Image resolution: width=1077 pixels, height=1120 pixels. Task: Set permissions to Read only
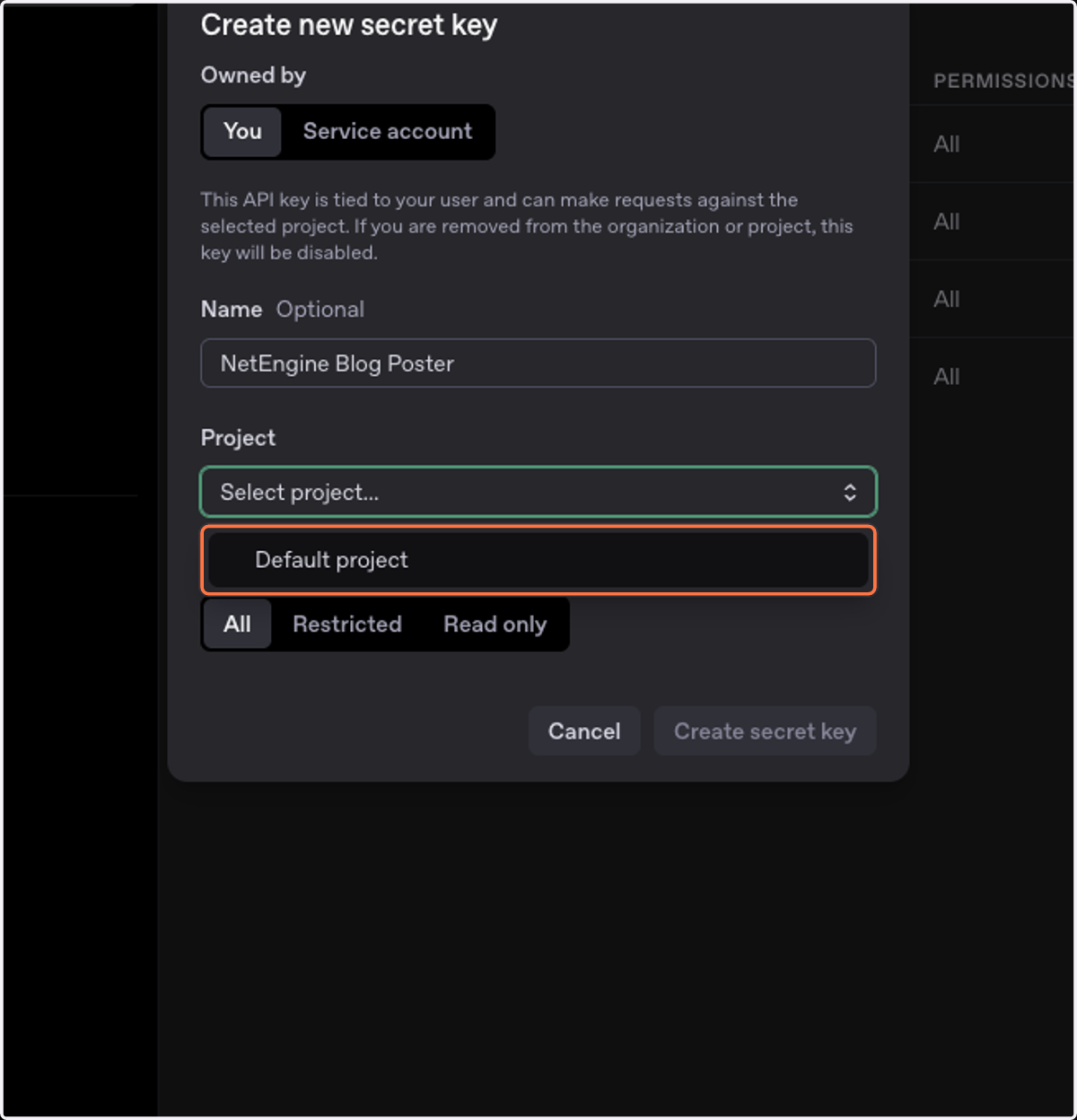(495, 624)
